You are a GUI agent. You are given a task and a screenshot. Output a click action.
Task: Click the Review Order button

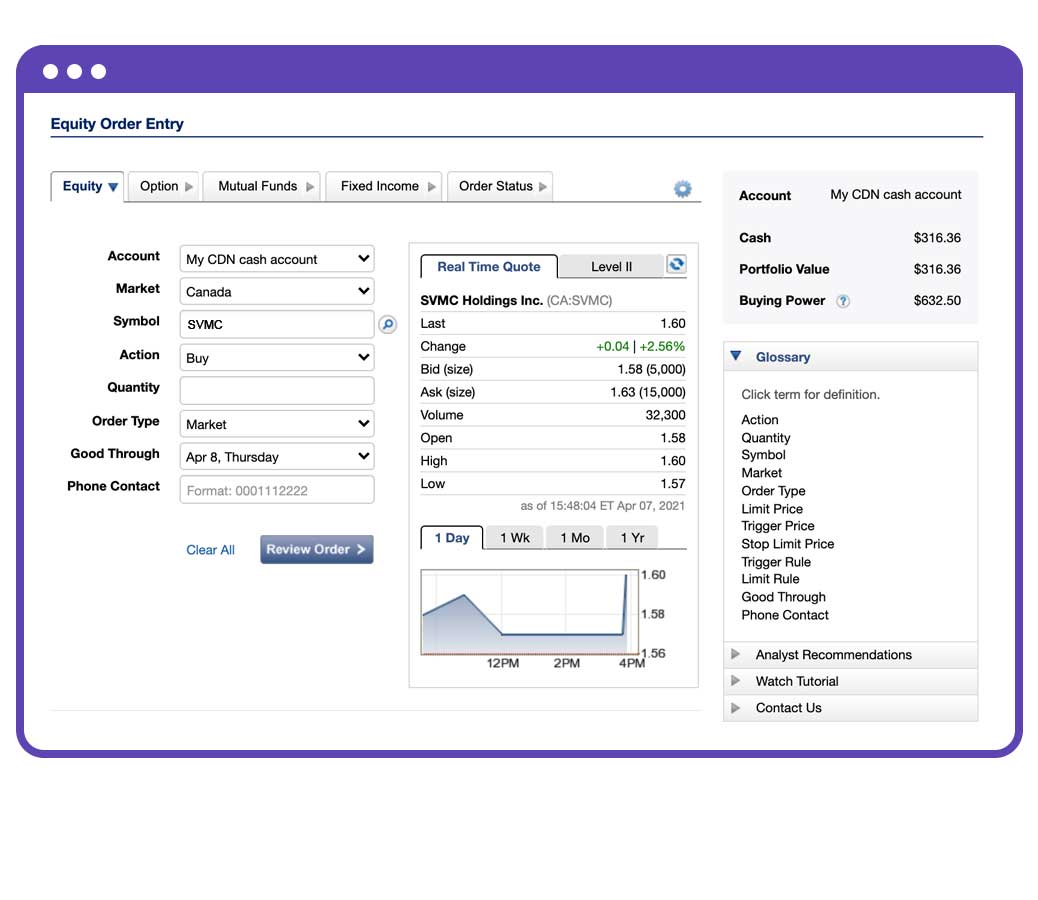316,549
